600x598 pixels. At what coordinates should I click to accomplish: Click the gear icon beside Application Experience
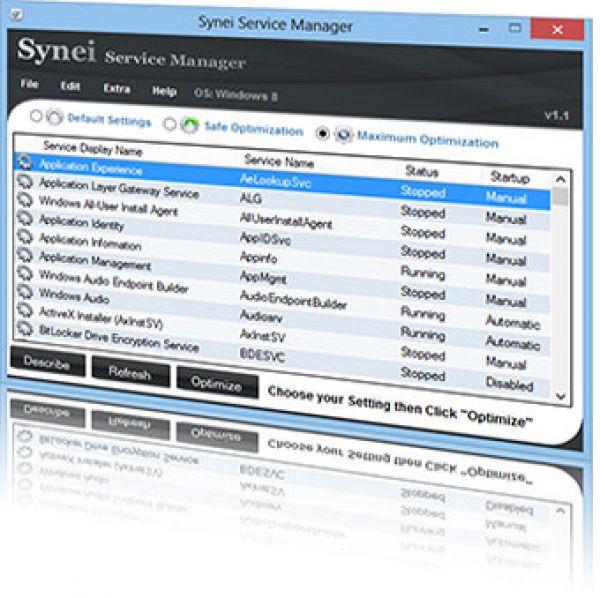tap(25, 161)
